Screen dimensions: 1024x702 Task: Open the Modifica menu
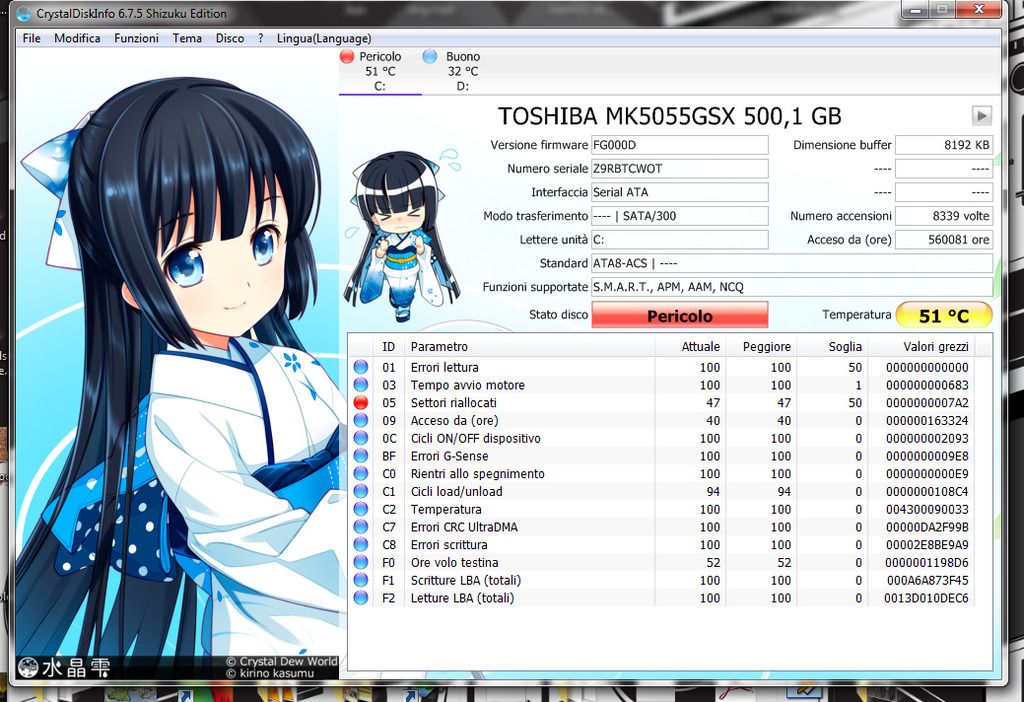click(77, 38)
